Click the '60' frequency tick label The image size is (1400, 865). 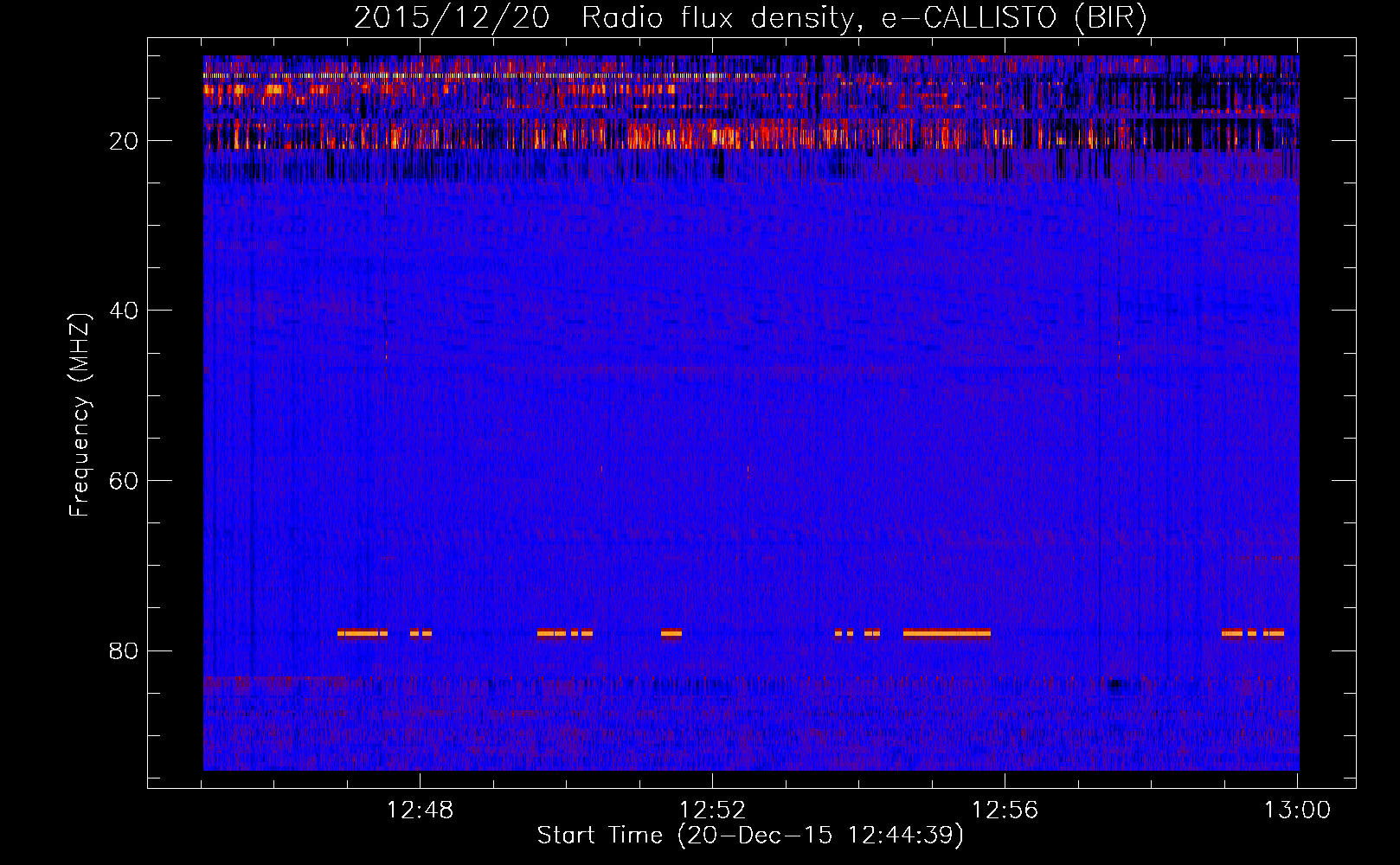pyautogui.click(x=124, y=481)
